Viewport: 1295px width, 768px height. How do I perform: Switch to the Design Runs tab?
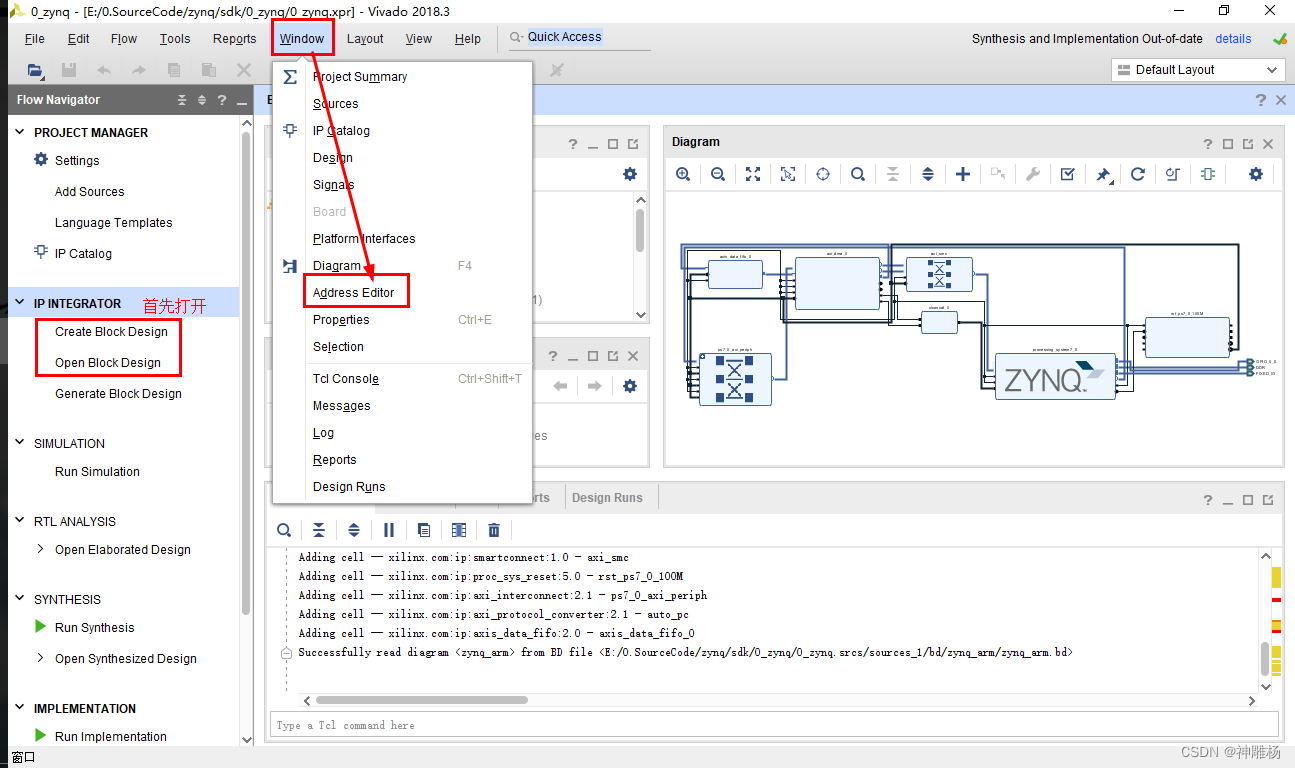click(610, 497)
